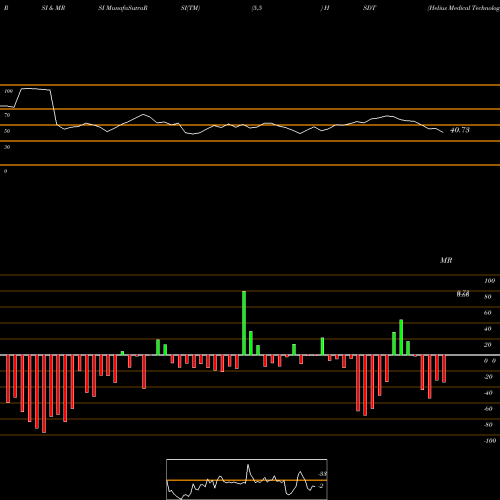The image size is (500, 500).
Task: Click the 'SDT' header text
Action: click(x=369, y=8)
